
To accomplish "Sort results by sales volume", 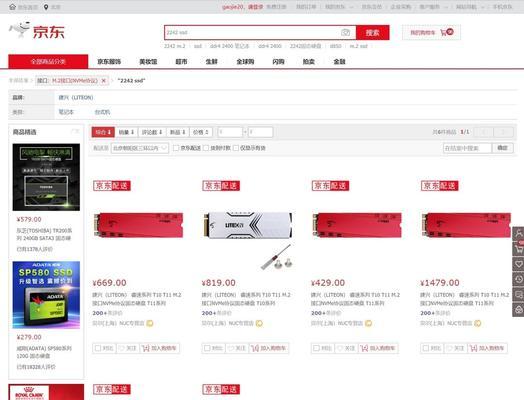I will pos(126,132).
